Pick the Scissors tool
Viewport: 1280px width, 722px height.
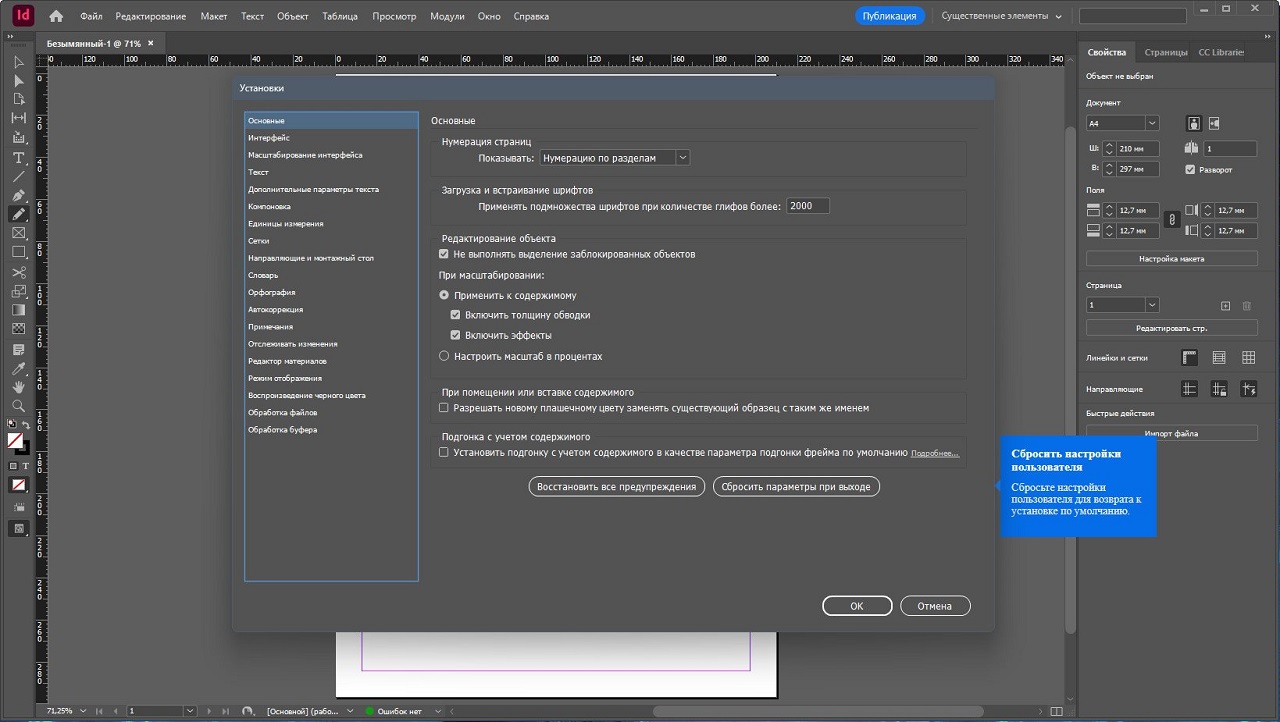18,272
